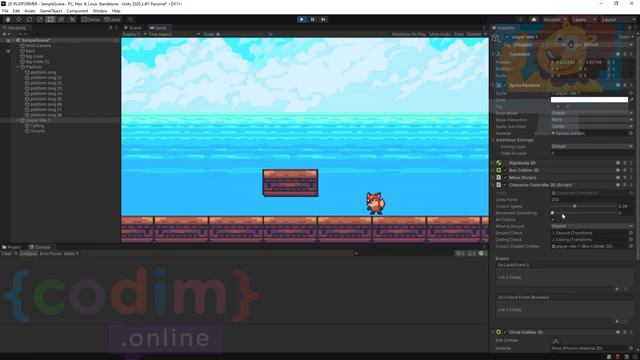The width and height of the screenshot is (640, 360).
Task: Switch to the Console tab
Action: (x=40, y=247)
